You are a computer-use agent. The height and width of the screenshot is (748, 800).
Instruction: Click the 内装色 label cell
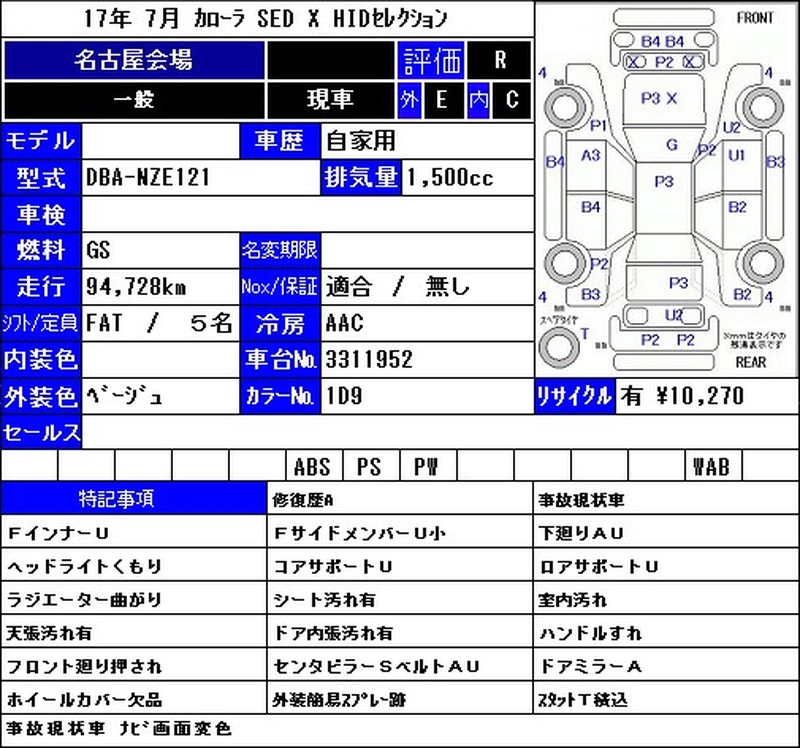click(x=41, y=360)
